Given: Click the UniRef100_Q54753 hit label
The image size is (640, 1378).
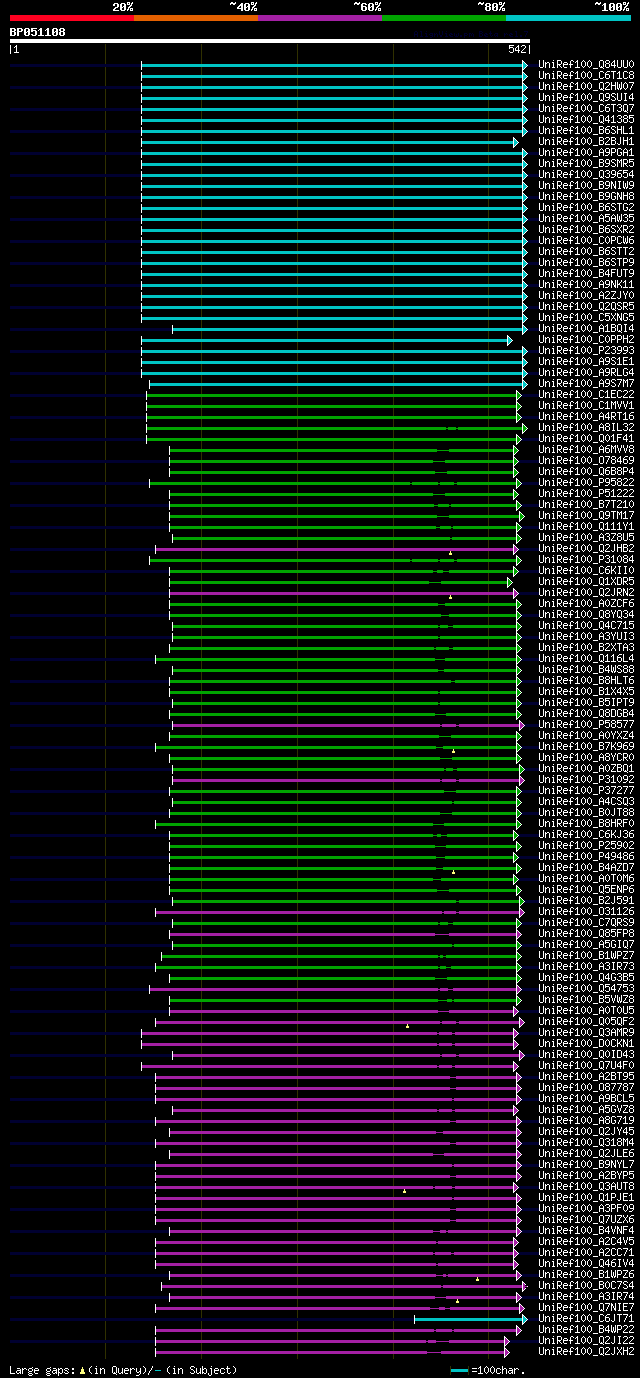Looking at the screenshot, I should coord(586,988).
